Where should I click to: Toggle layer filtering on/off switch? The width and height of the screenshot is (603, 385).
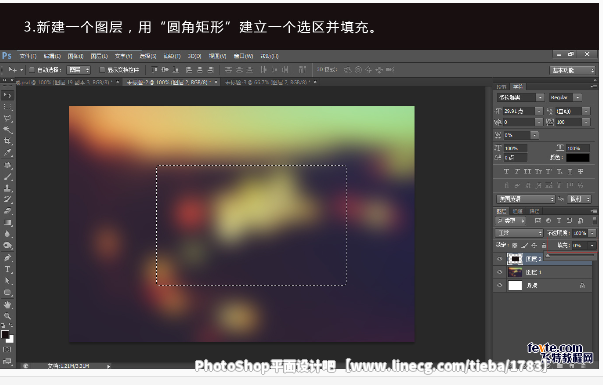594,220
